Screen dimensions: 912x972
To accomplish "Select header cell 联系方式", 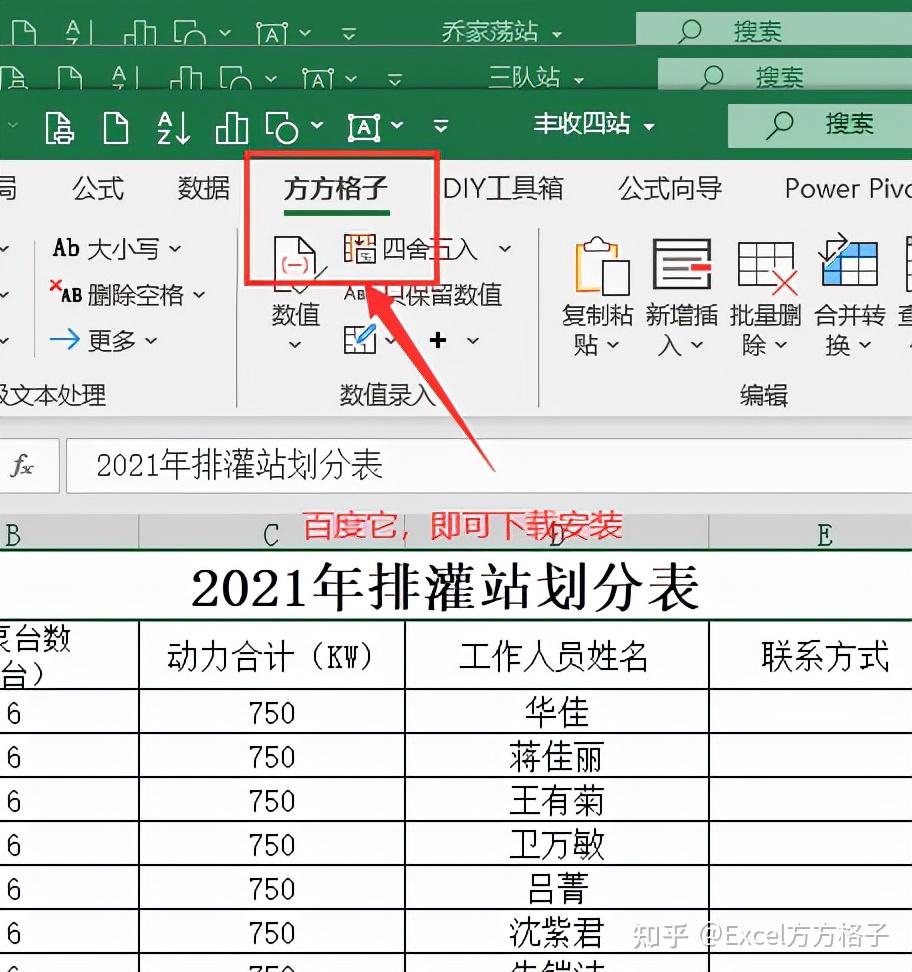I will coord(810,656).
